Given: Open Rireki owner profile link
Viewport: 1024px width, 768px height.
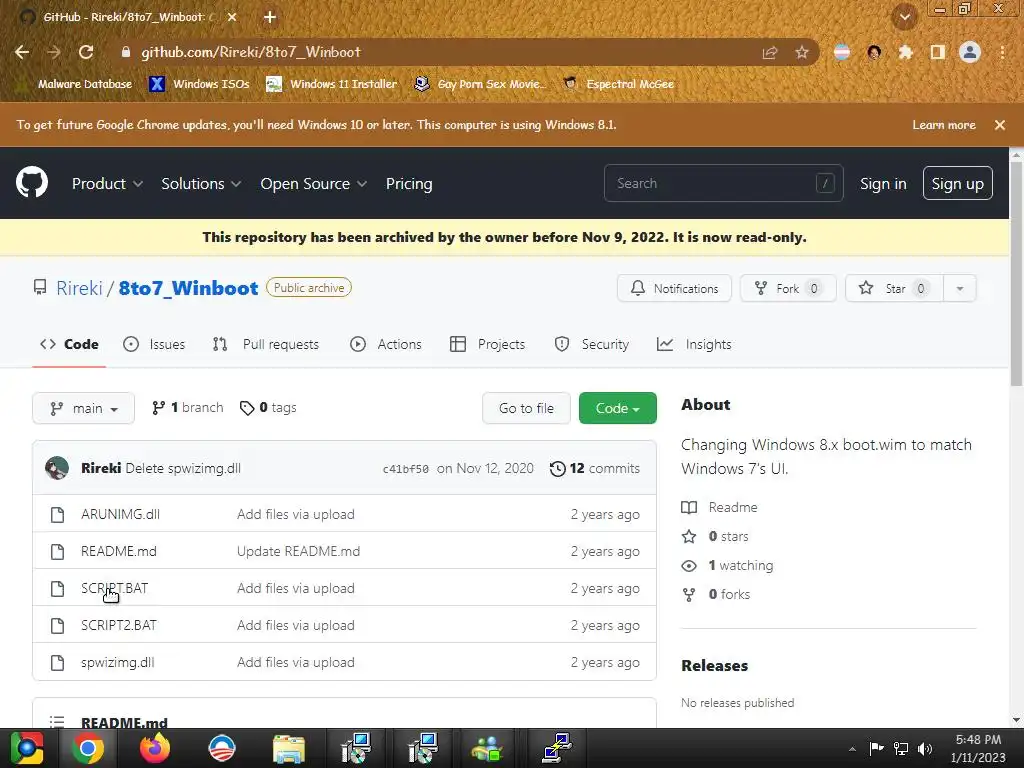Looking at the screenshot, I should coord(79,288).
